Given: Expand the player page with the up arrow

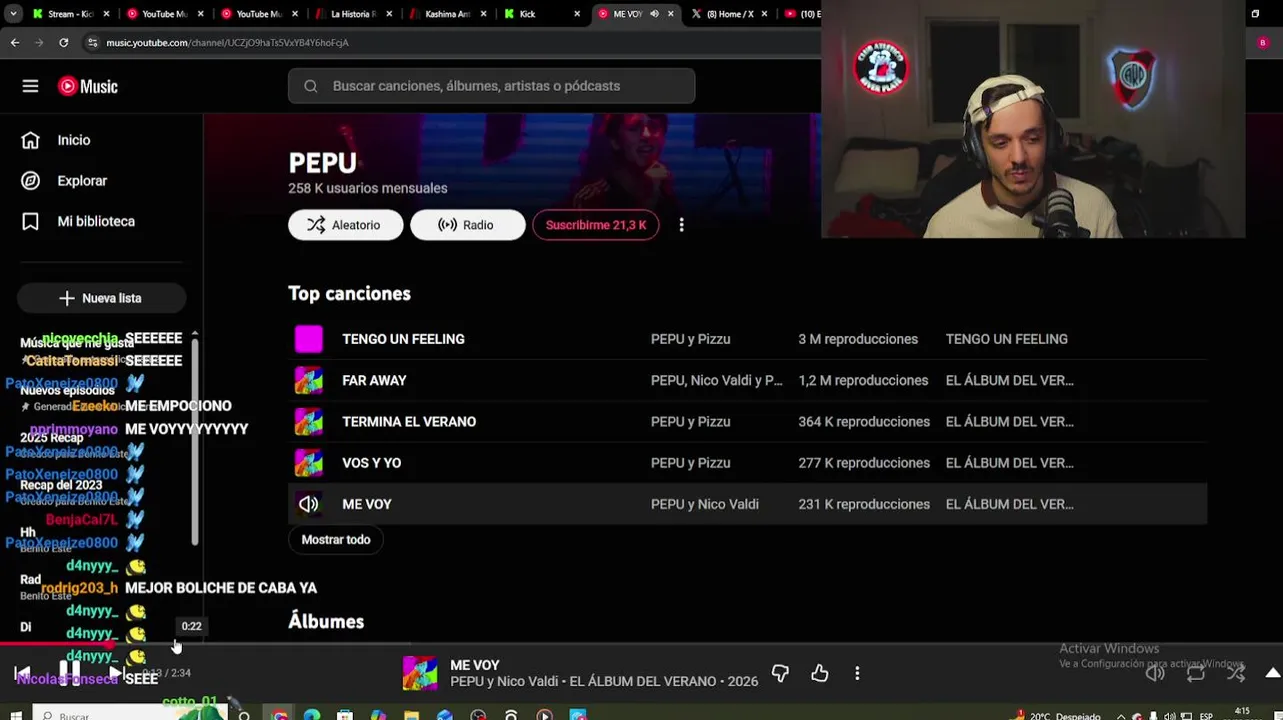Looking at the screenshot, I should pos(1273,673).
